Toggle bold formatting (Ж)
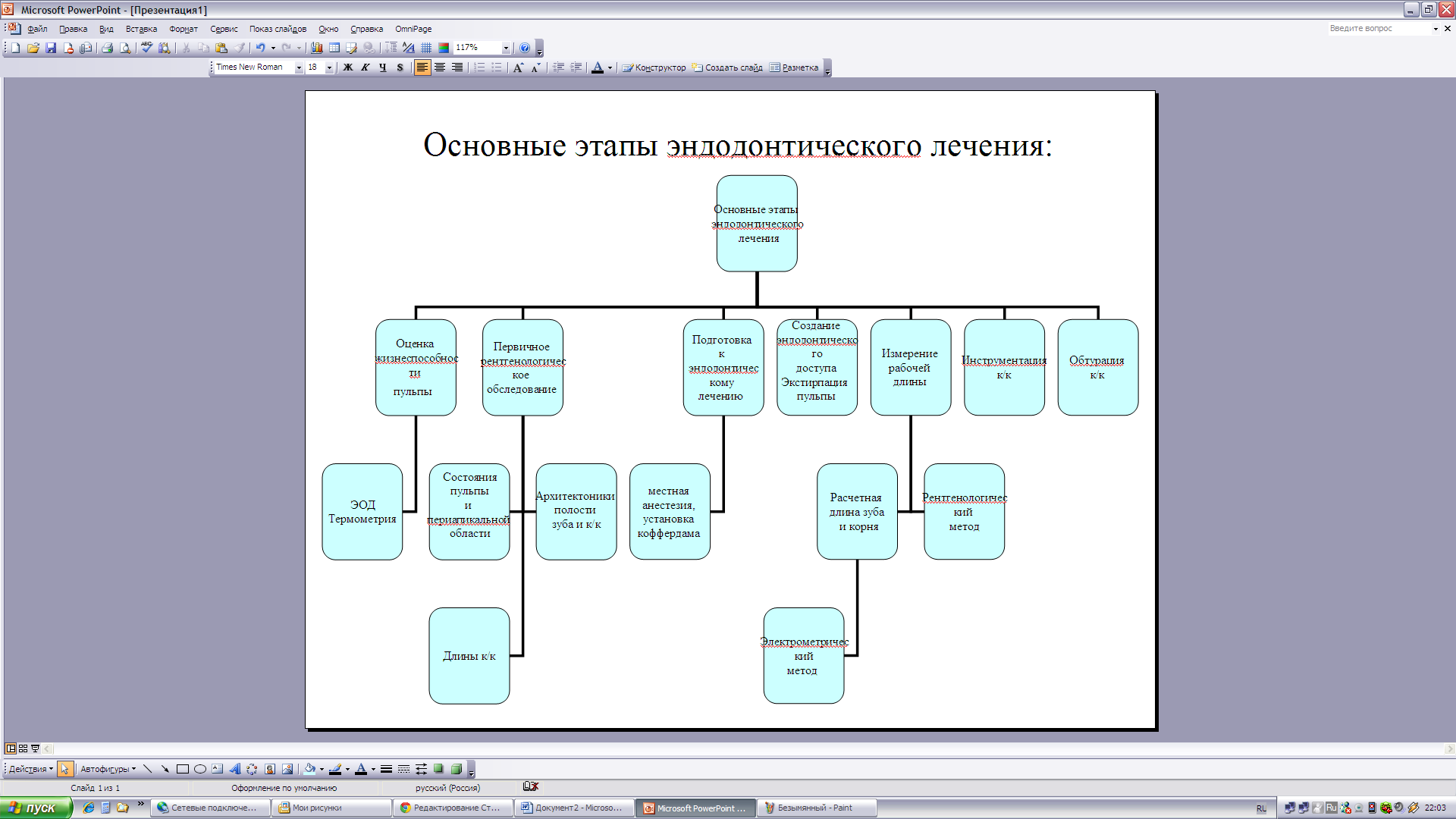This screenshot has height=819, width=1456. 348,67
